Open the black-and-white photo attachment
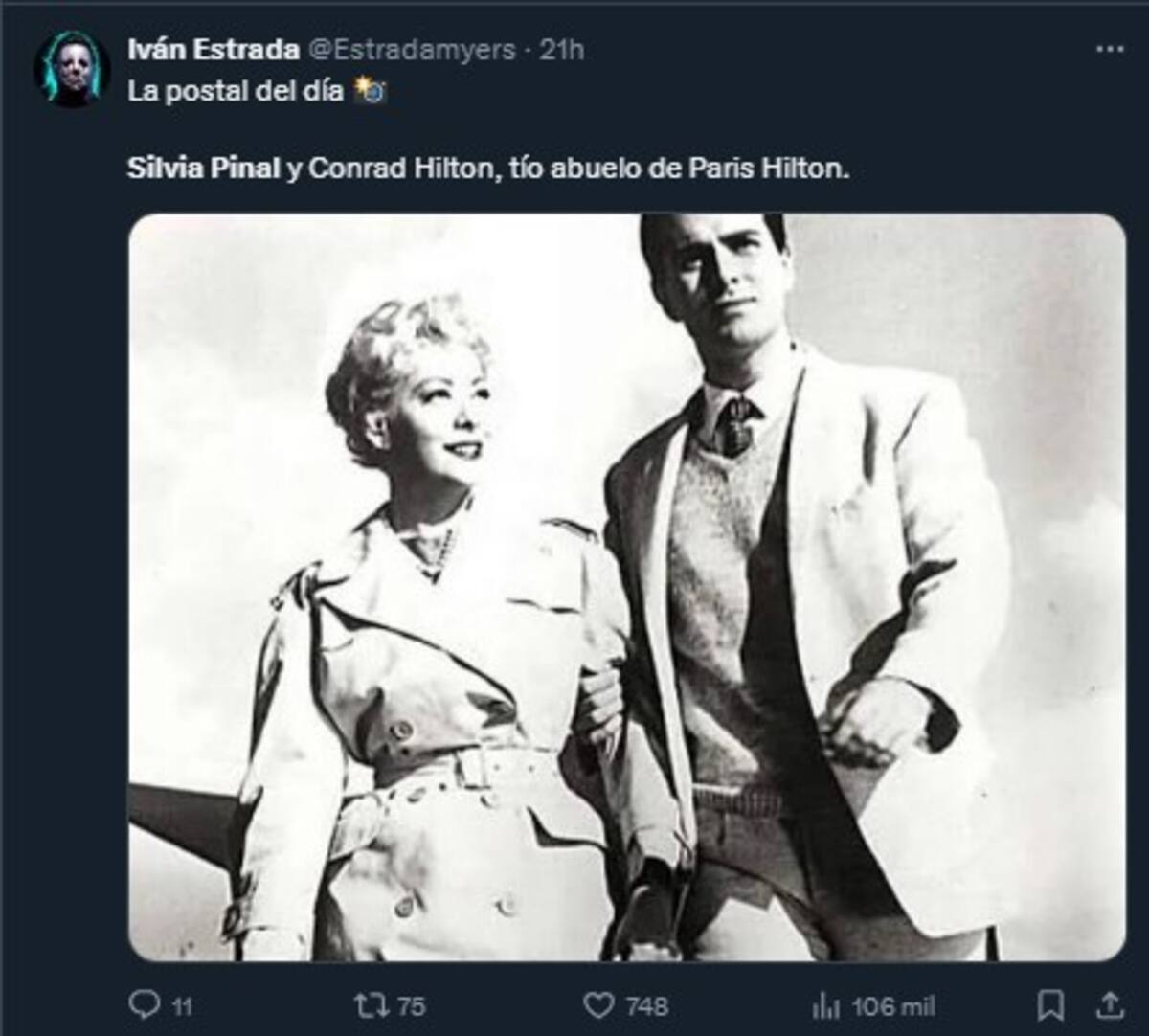The image size is (1149, 1036). coord(626,586)
